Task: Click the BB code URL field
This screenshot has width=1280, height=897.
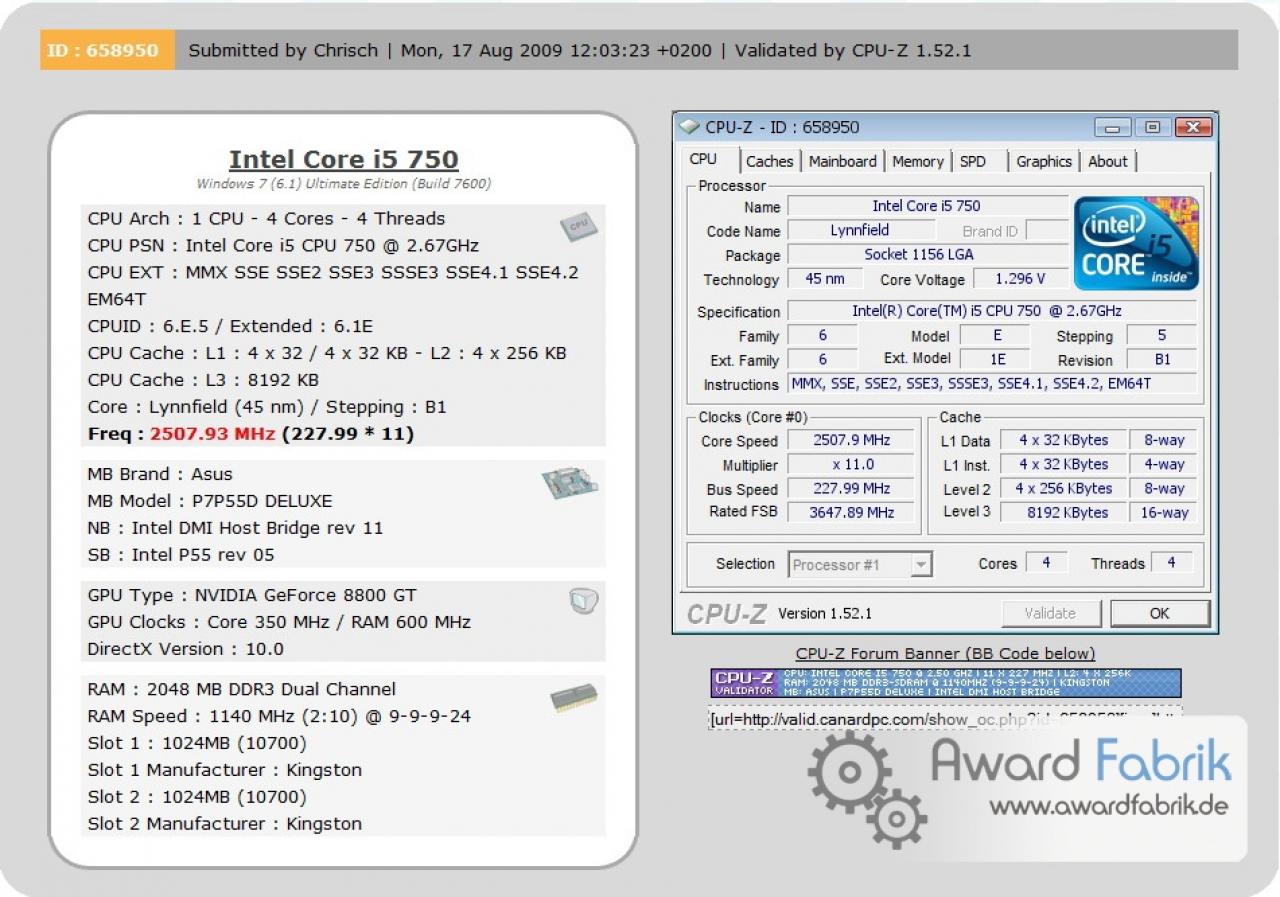Action: click(x=945, y=718)
